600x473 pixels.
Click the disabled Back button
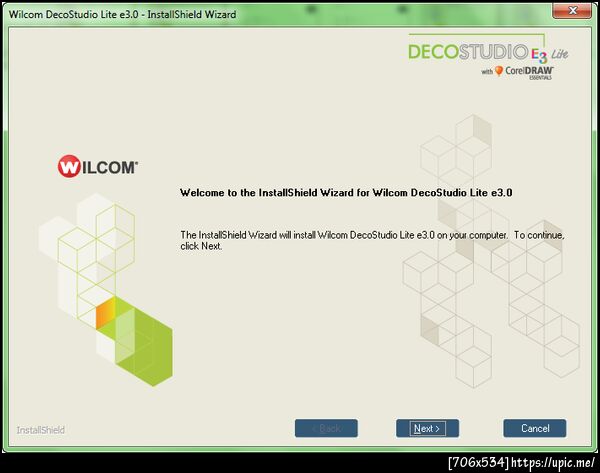point(326,428)
